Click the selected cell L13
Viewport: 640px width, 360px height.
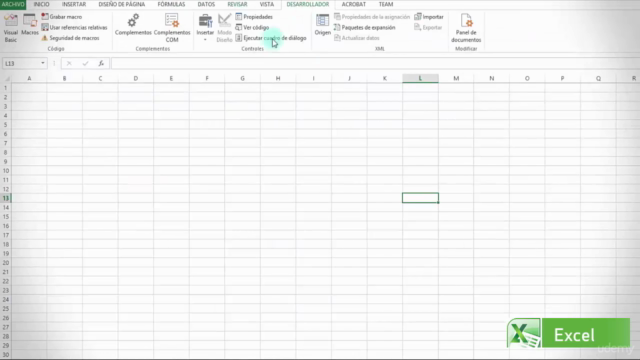point(420,198)
